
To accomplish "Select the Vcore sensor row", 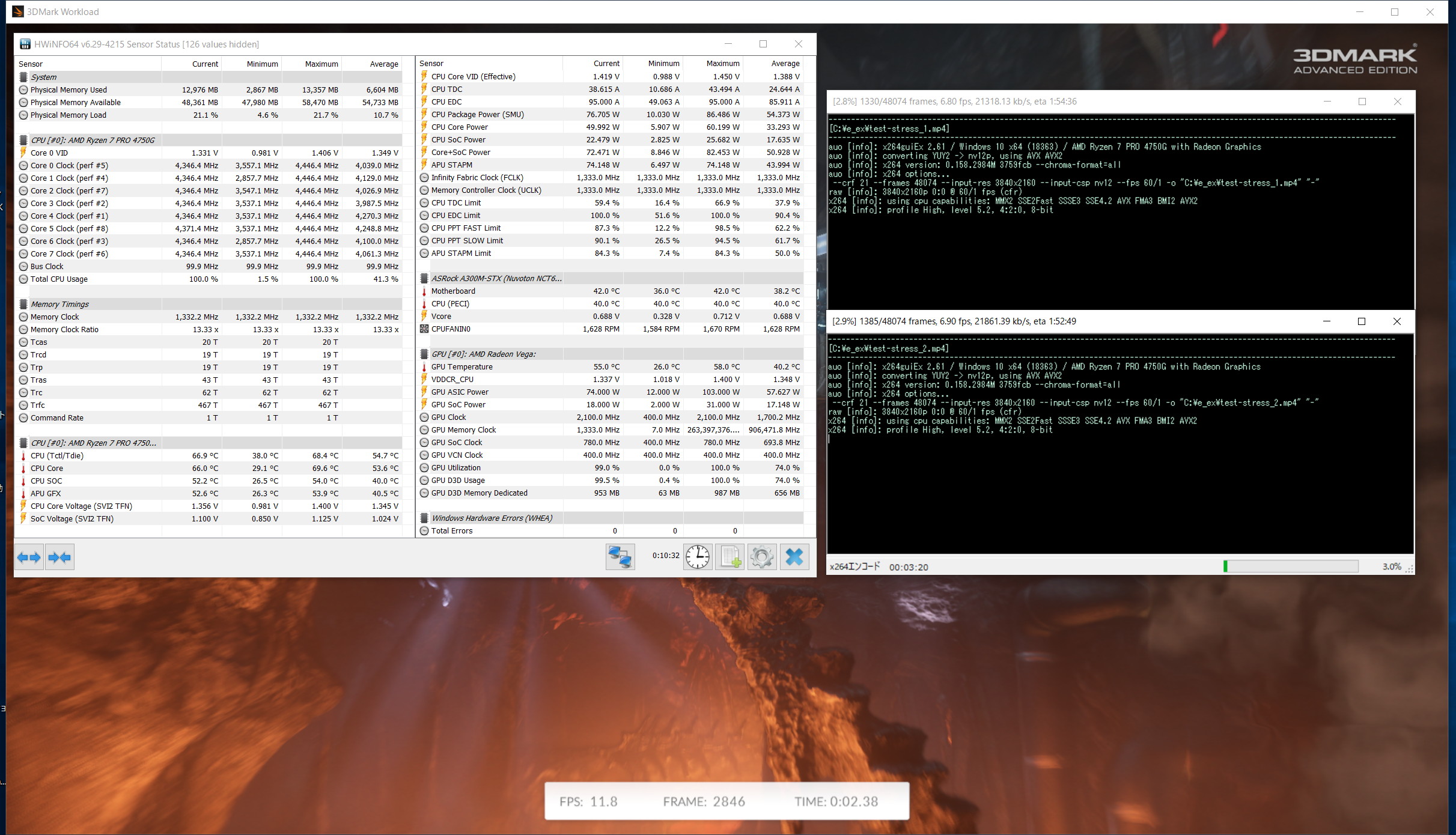I will pyautogui.click(x=610, y=316).
